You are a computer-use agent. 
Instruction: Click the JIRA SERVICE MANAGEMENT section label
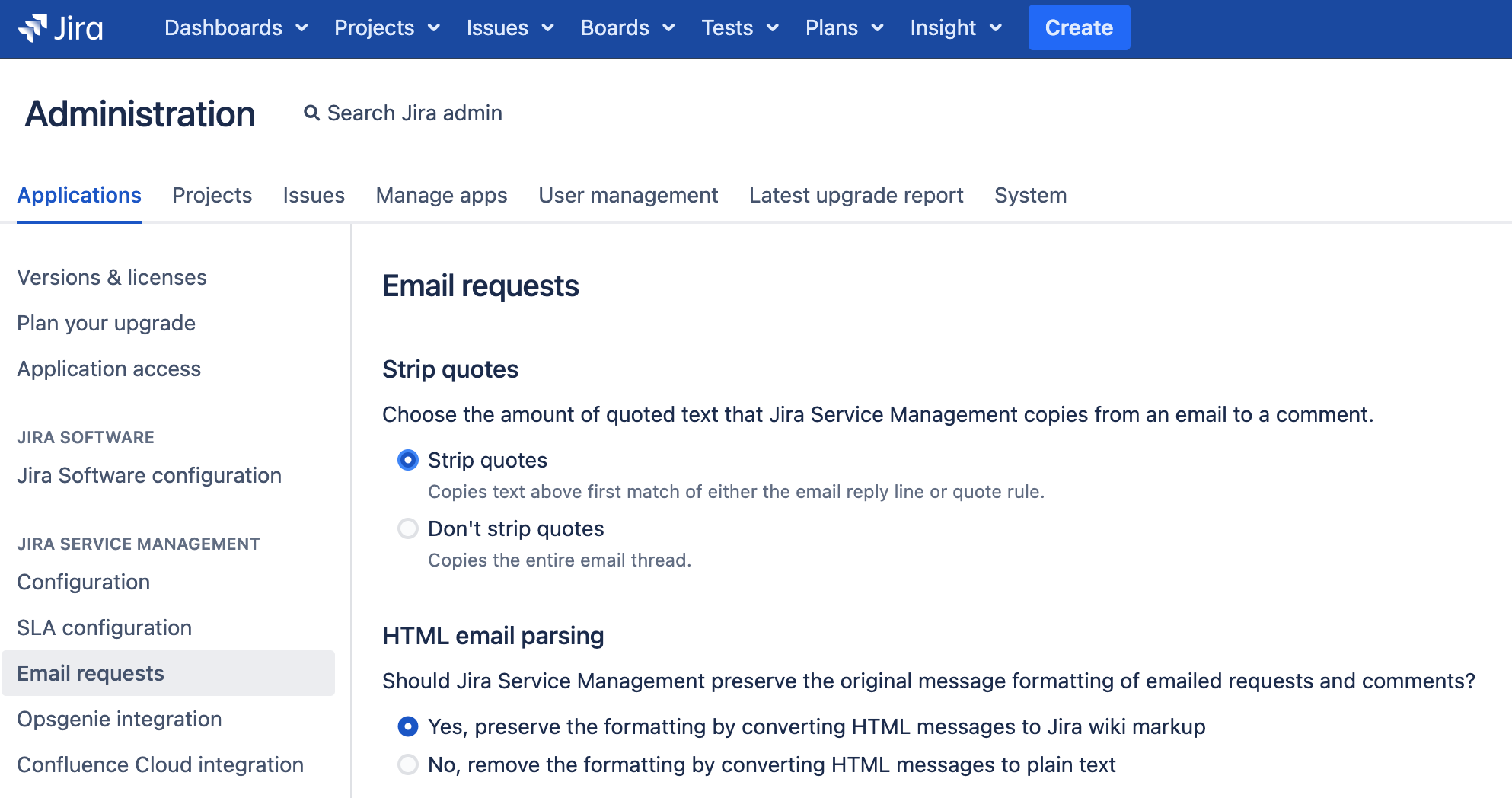click(139, 544)
